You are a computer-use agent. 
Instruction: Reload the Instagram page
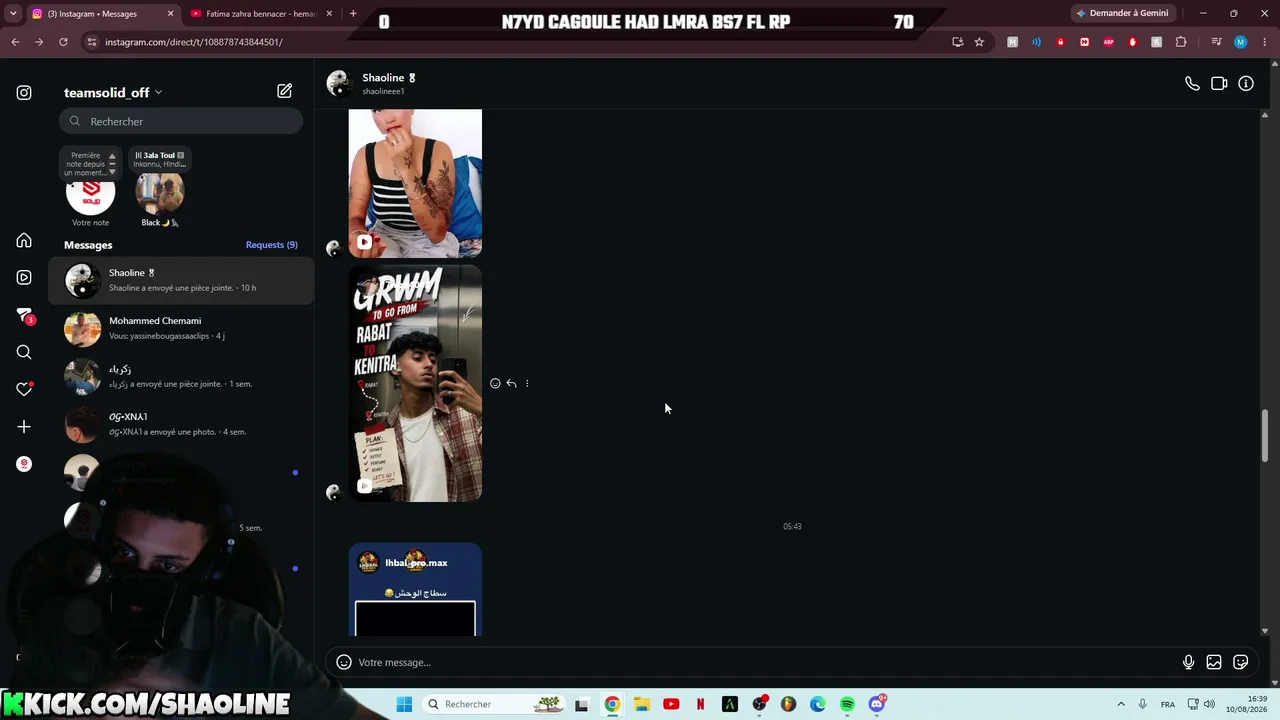[x=63, y=42]
